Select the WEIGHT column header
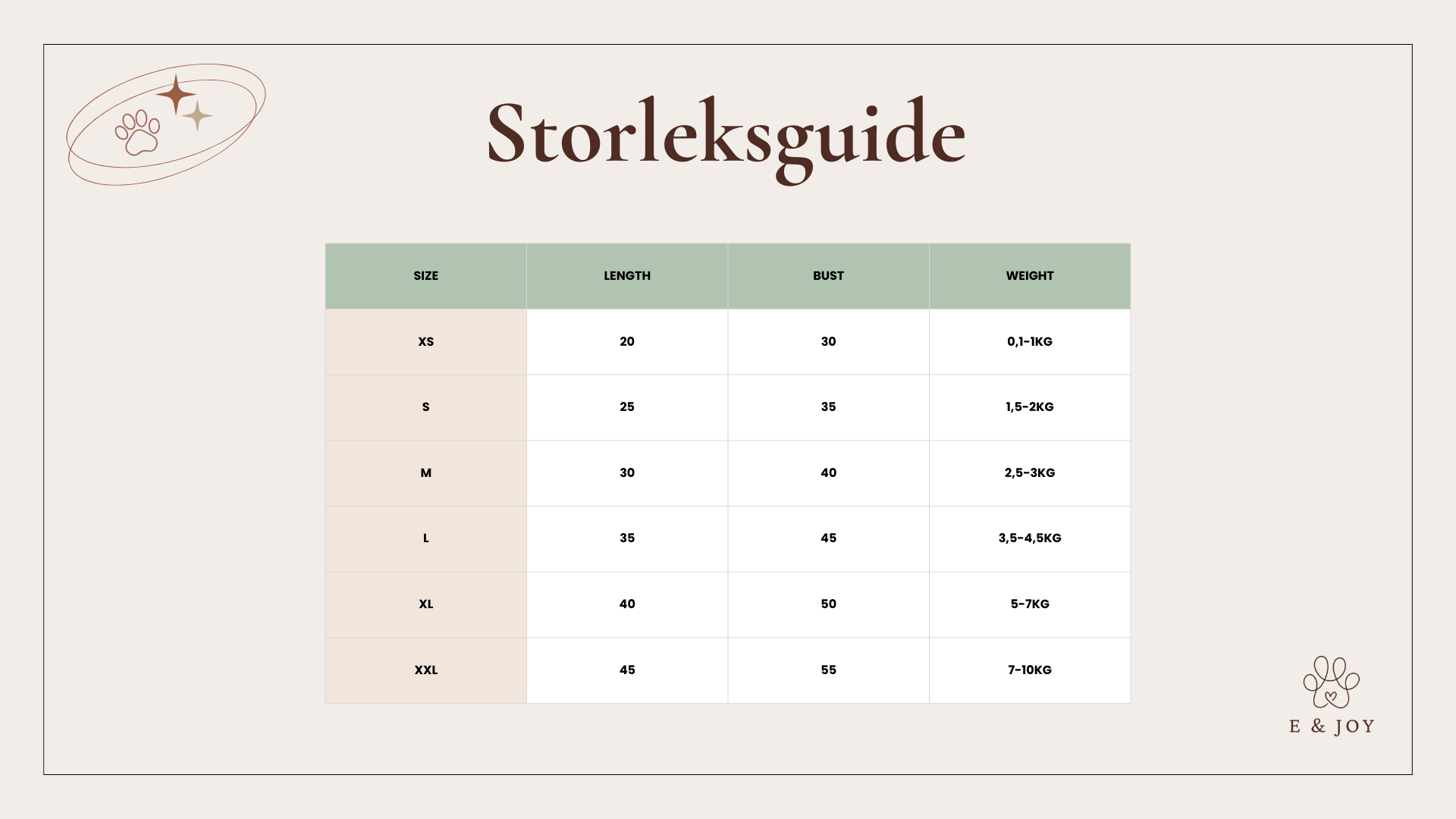Viewport: 1456px width, 819px height. (x=1029, y=276)
